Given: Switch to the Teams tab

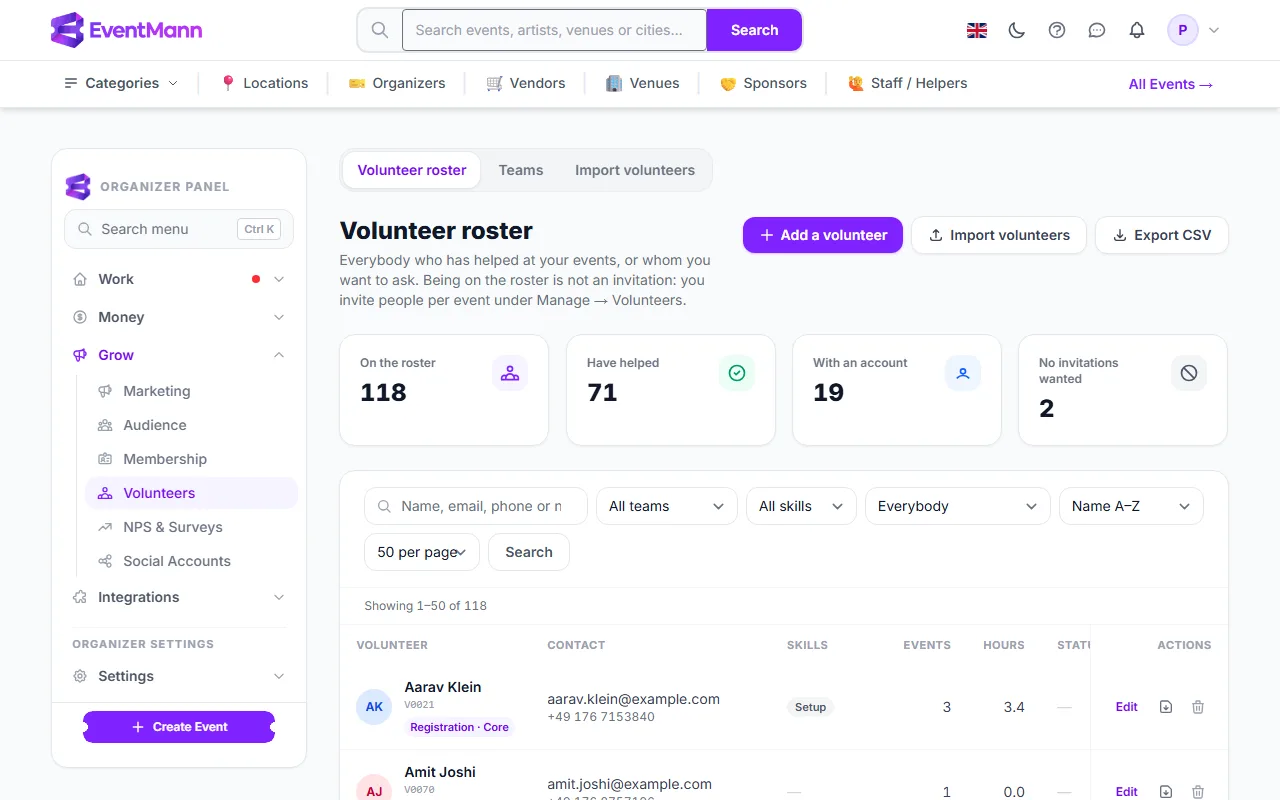Looking at the screenshot, I should pos(521,170).
